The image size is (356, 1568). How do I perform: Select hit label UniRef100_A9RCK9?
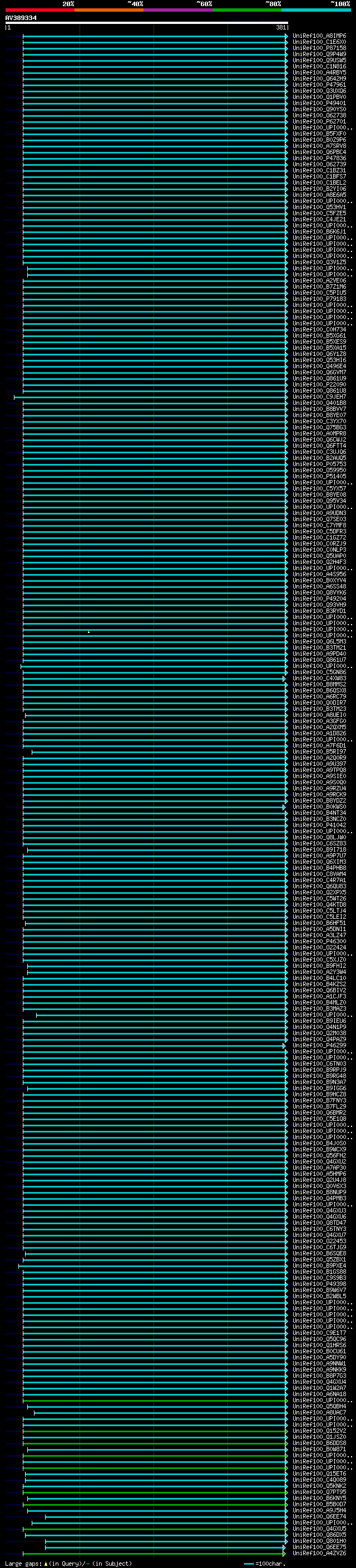click(319, 794)
